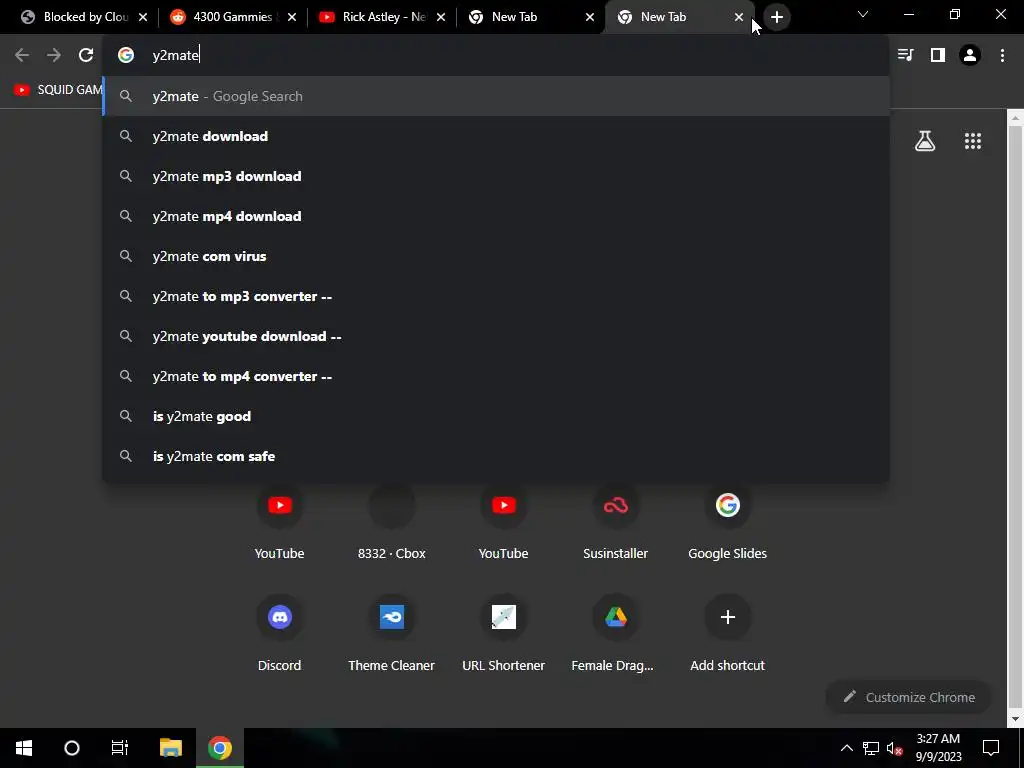This screenshot has height=768, width=1024.
Task: Choose the 'is y2mate good' suggestion
Action: [496, 417]
